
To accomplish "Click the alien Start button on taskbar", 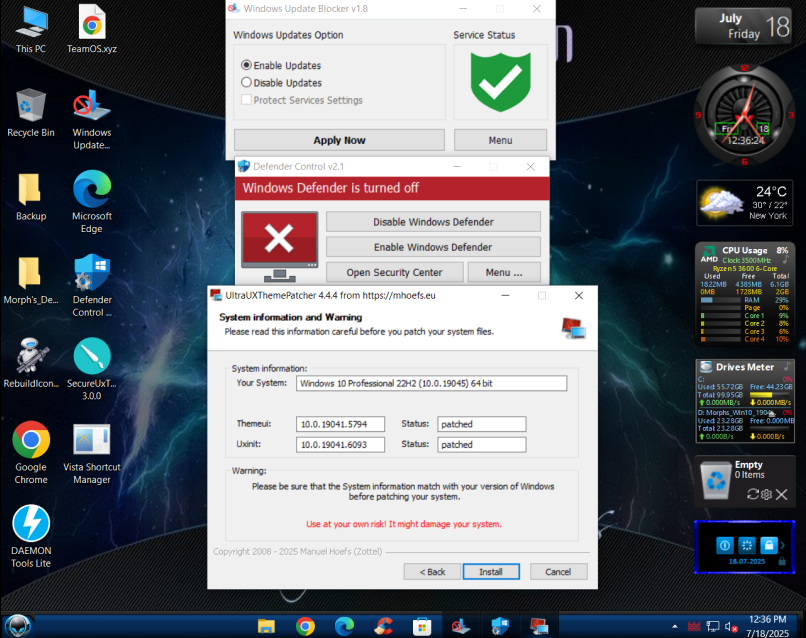I will 19,626.
